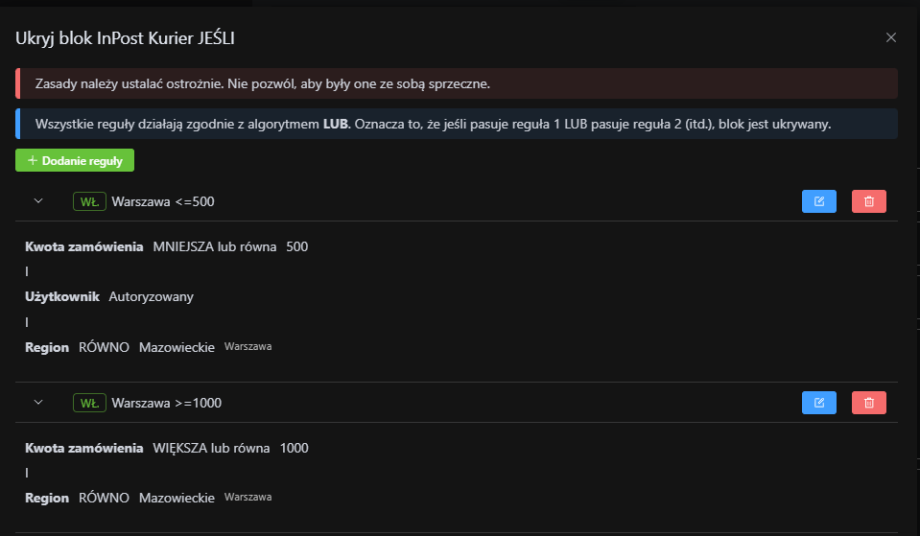
Task: Toggle the WŁ. badge on "Warszawa >=1000"
Action: (x=89, y=403)
